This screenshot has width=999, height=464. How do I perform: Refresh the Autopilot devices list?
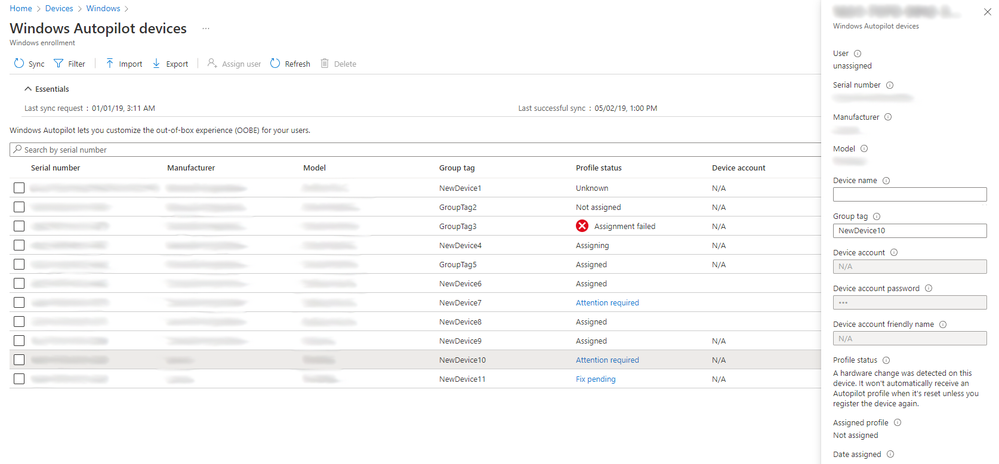[x=290, y=64]
